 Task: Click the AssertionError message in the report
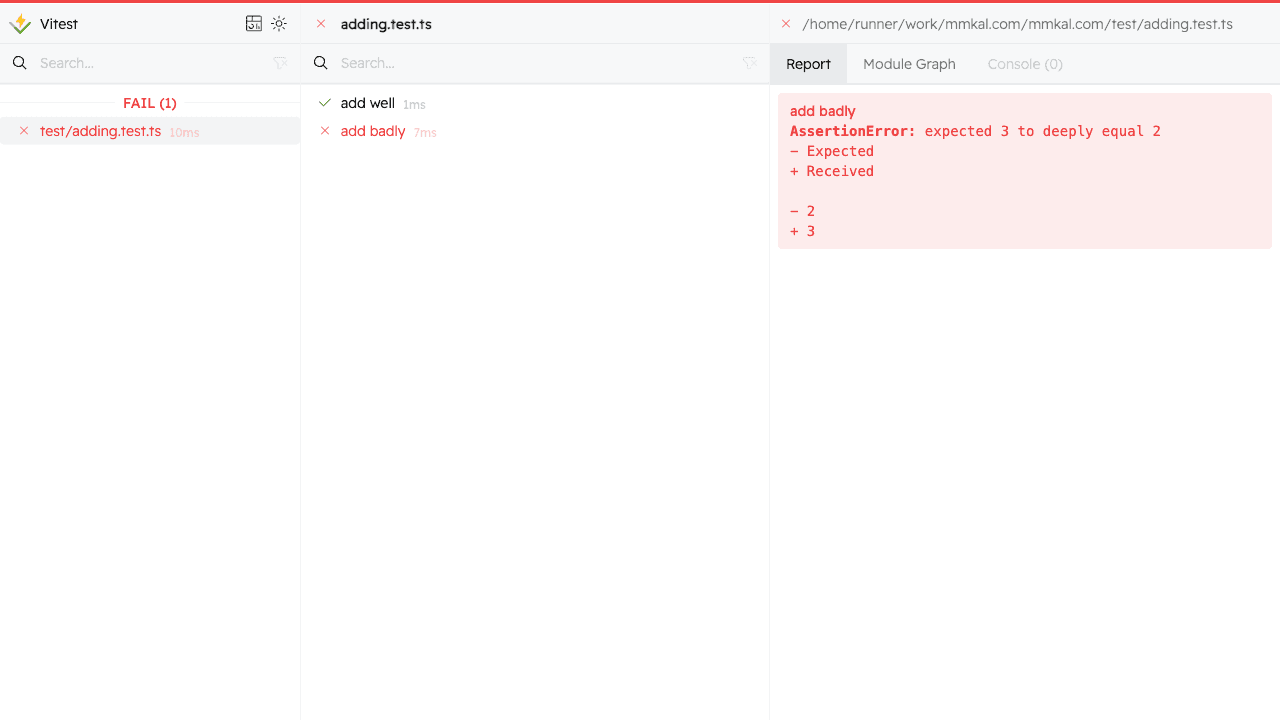pos(975,131)
